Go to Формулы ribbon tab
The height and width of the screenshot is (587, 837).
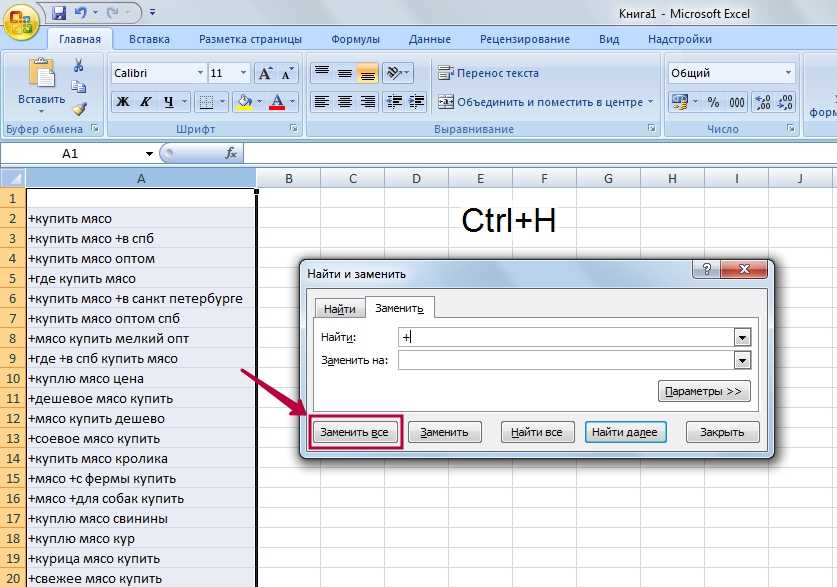[356, 39]
